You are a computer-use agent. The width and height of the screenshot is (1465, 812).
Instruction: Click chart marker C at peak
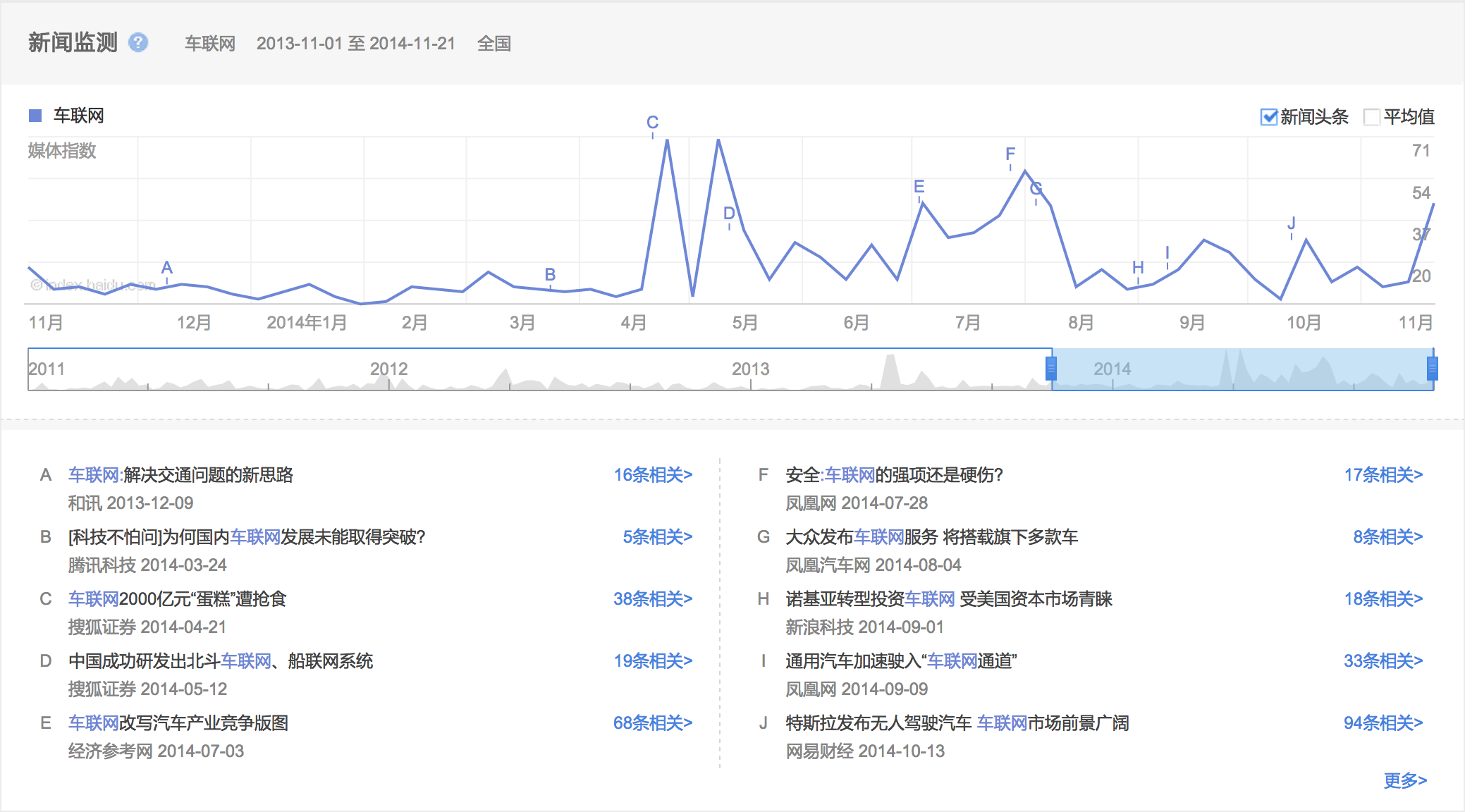[652, 123]
